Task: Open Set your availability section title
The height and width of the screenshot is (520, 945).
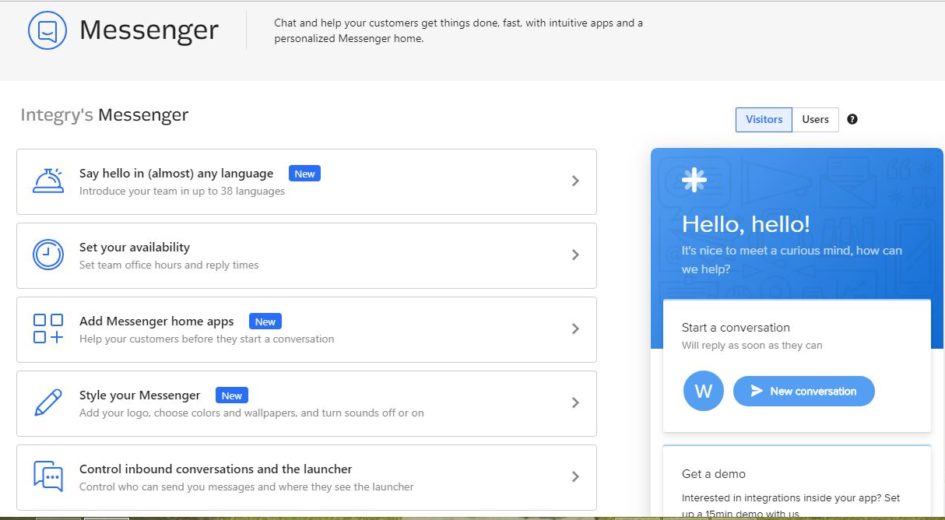Action: coord(134,247)
